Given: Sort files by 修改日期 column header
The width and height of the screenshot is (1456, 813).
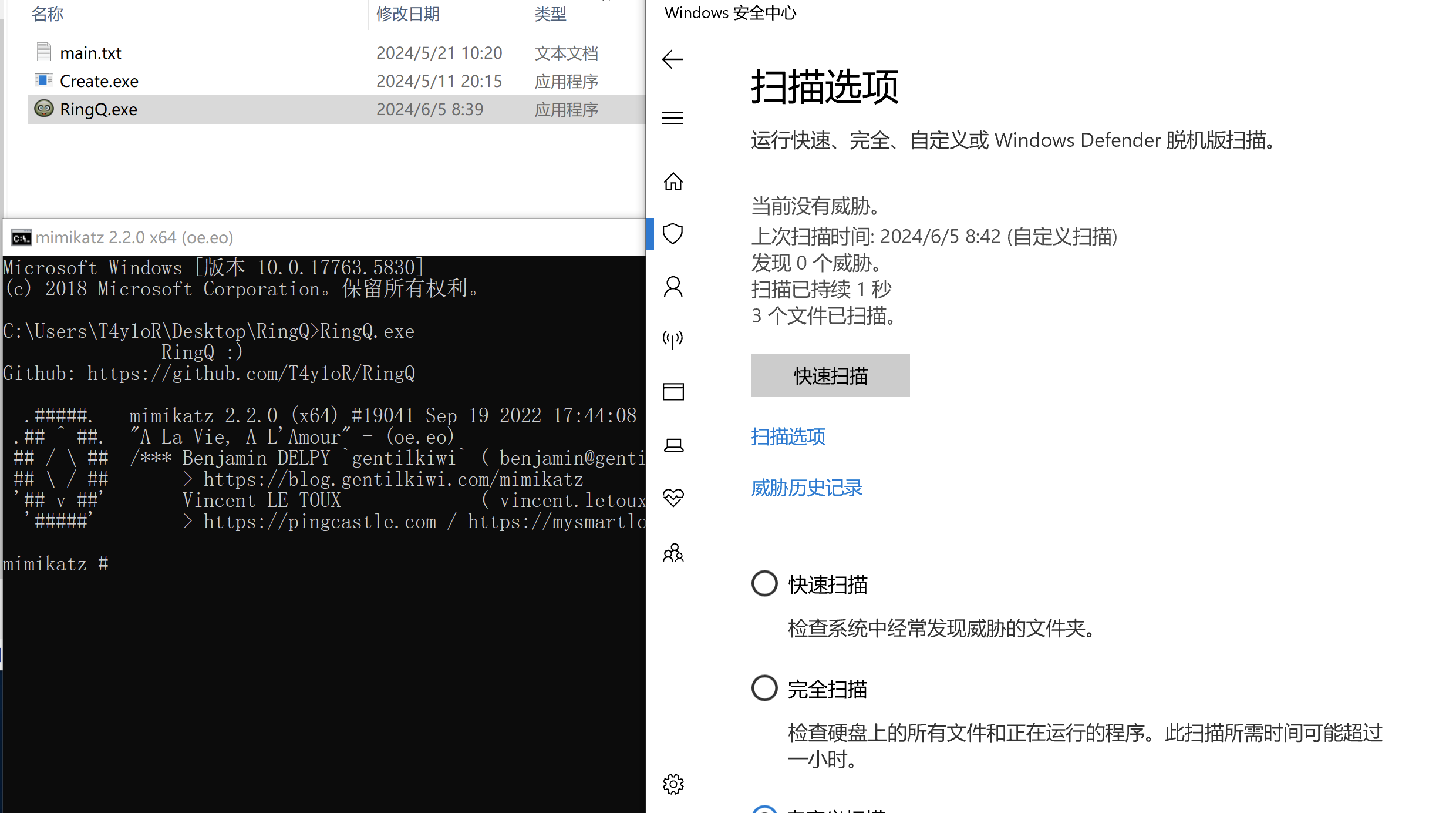Looking at the screenshot, I should pyautogui.click(x=408, y=13).
